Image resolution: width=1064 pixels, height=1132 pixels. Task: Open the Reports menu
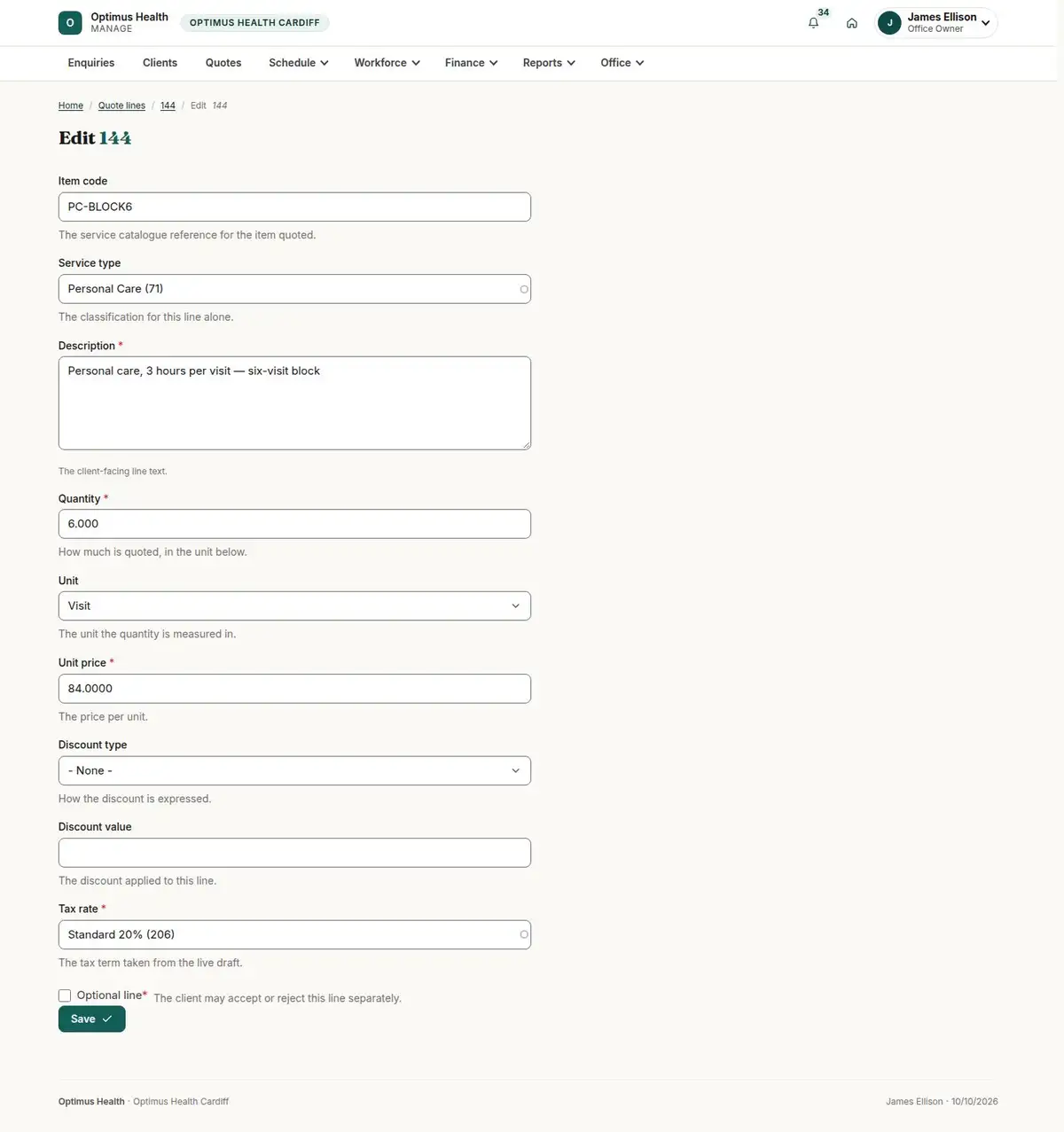(549, 63)
